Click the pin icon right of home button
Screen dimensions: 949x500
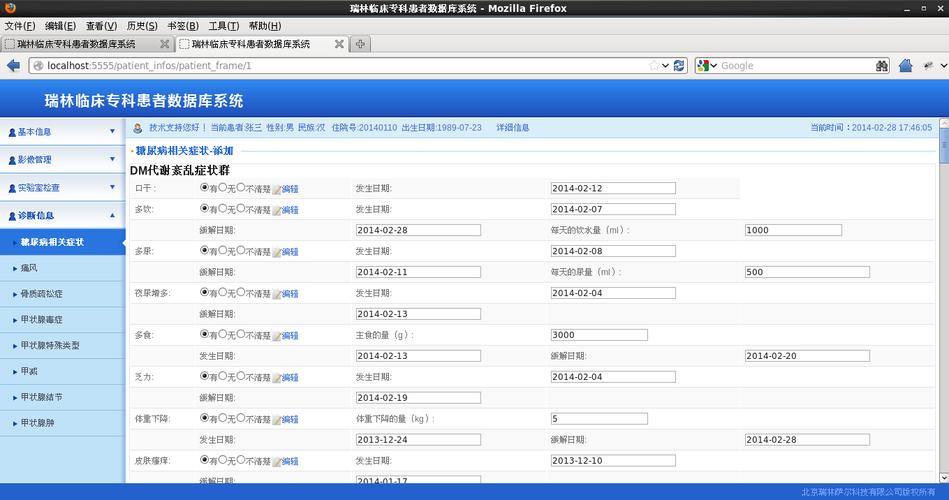928,65
